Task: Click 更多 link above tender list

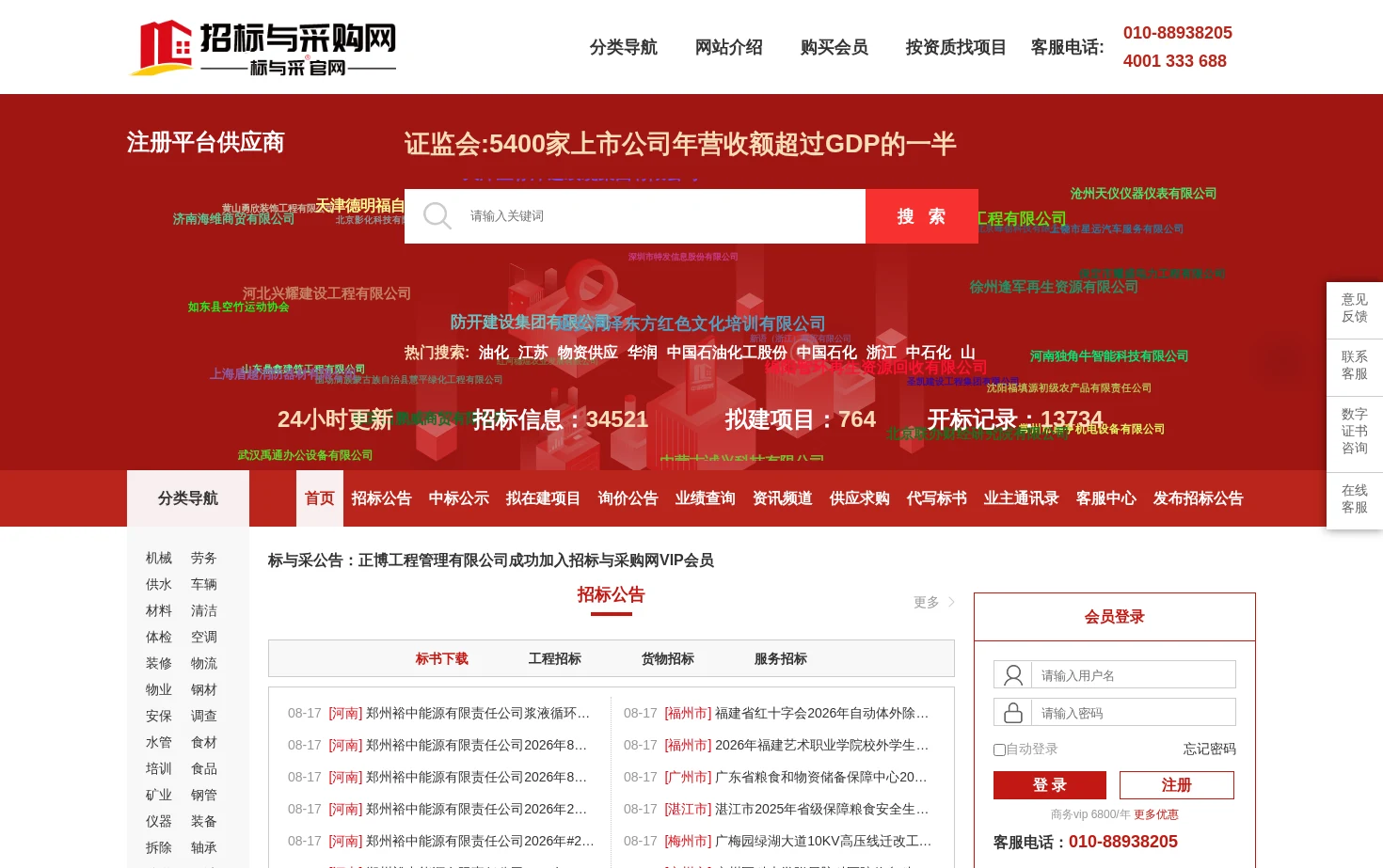Action: click(x=927, y=602)
